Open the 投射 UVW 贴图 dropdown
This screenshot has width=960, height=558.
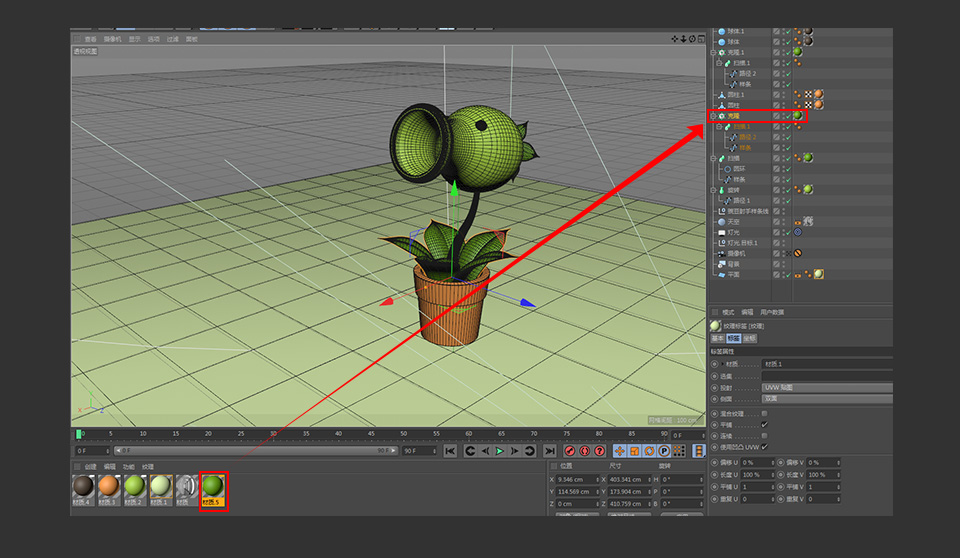[x=827, y=387]
